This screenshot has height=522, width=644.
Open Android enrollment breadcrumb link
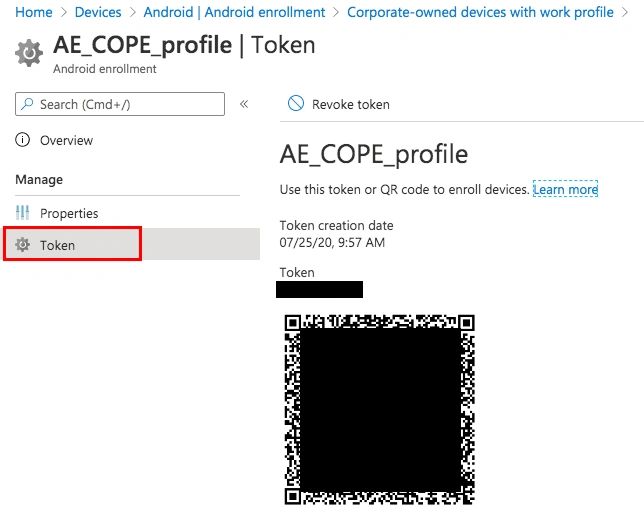pos(234,12)
